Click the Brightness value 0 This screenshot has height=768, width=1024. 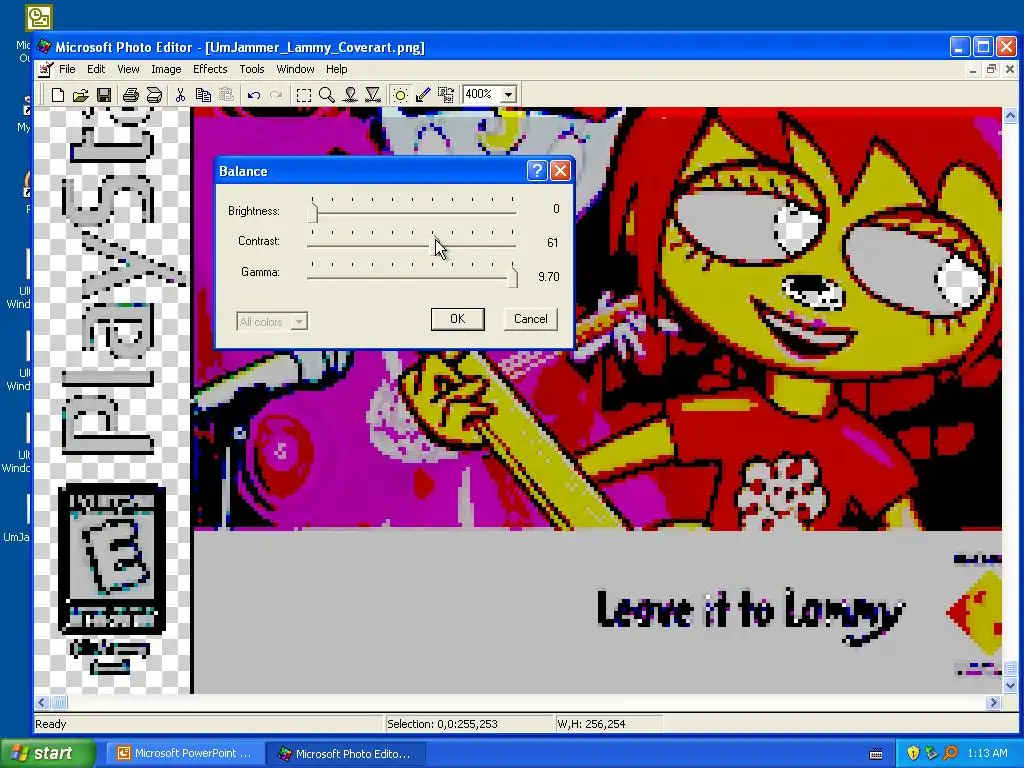(x=556, y=209)
